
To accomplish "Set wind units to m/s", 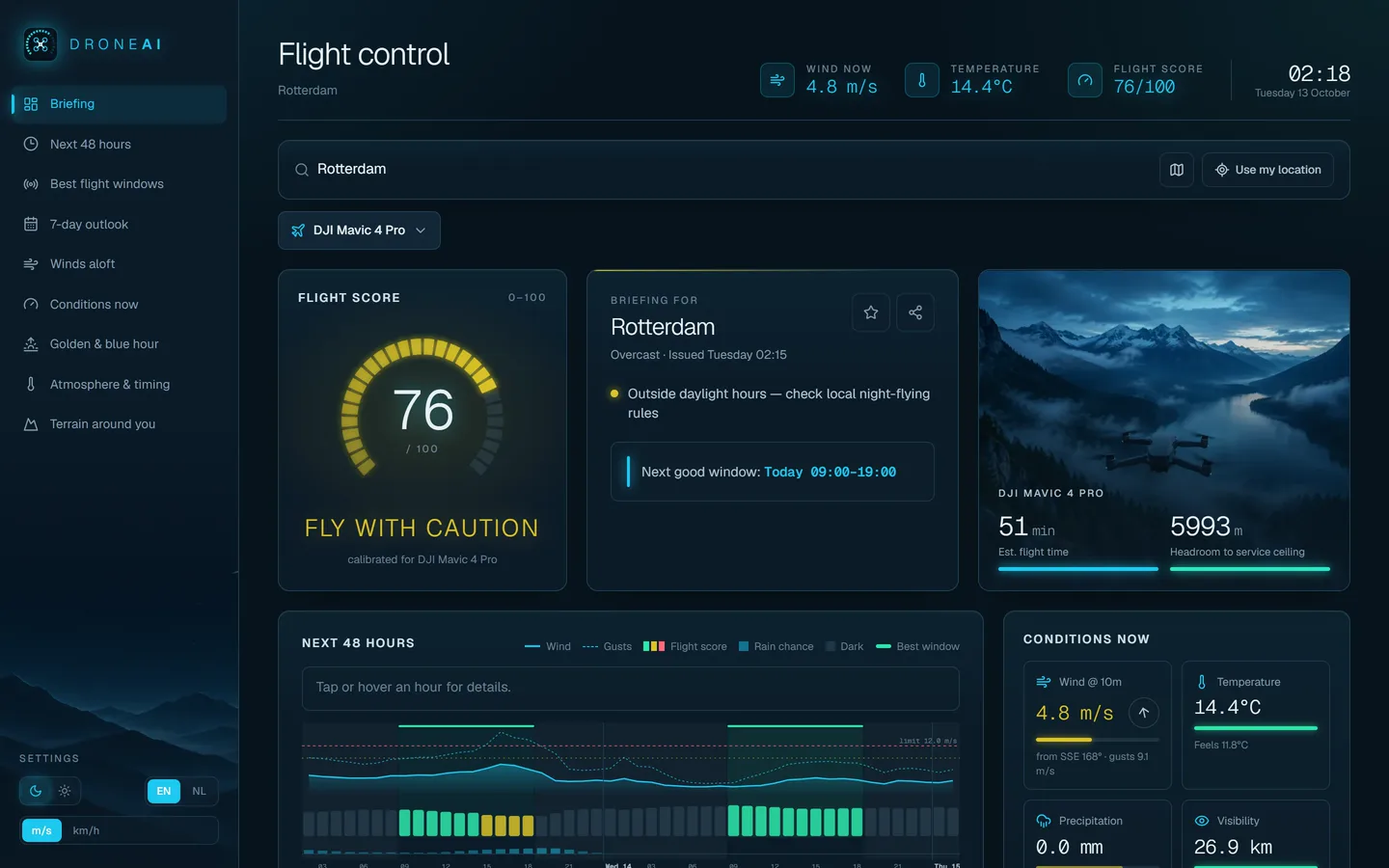I will [x=41, y=830].
